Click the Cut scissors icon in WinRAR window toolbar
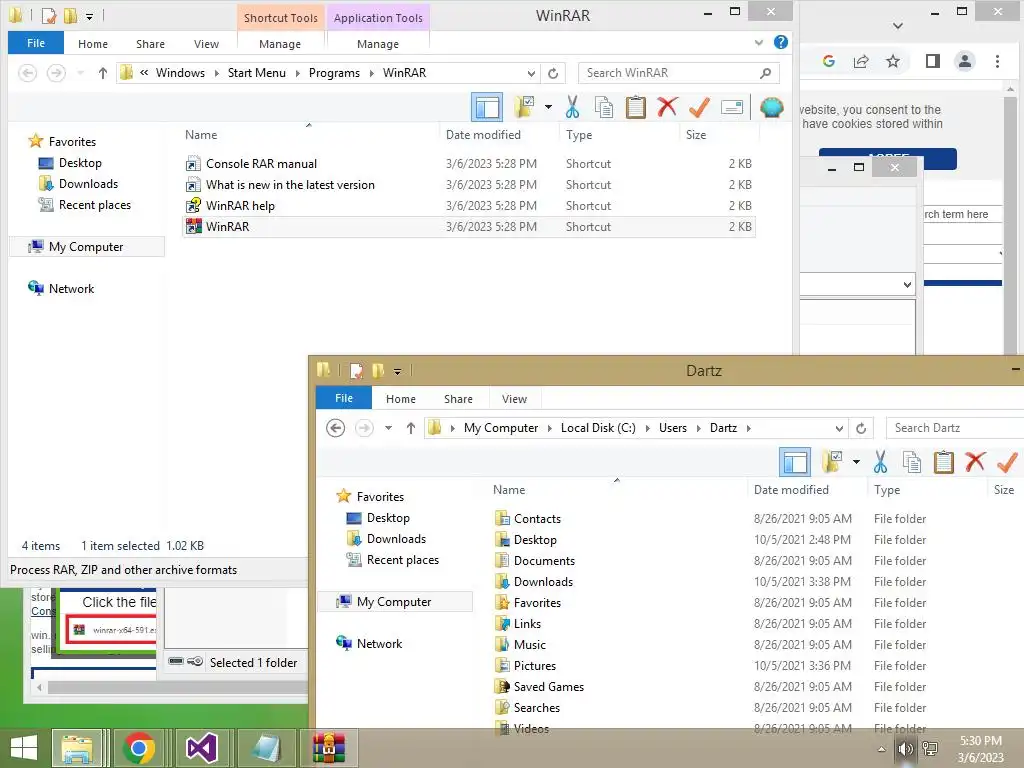Viewport: 1024px width, 768px height. pos(572,107)
